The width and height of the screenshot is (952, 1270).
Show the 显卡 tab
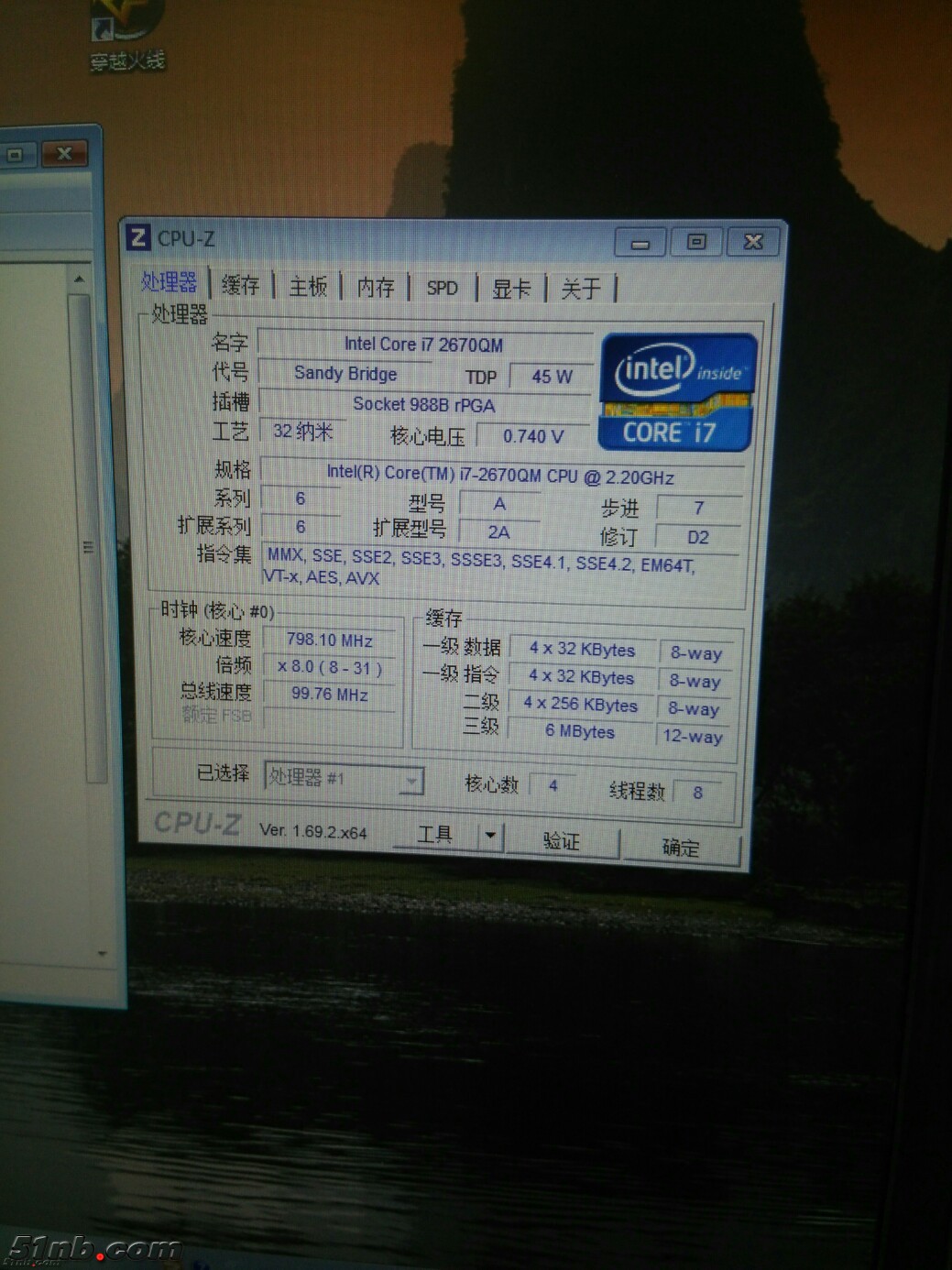[511, 290]
